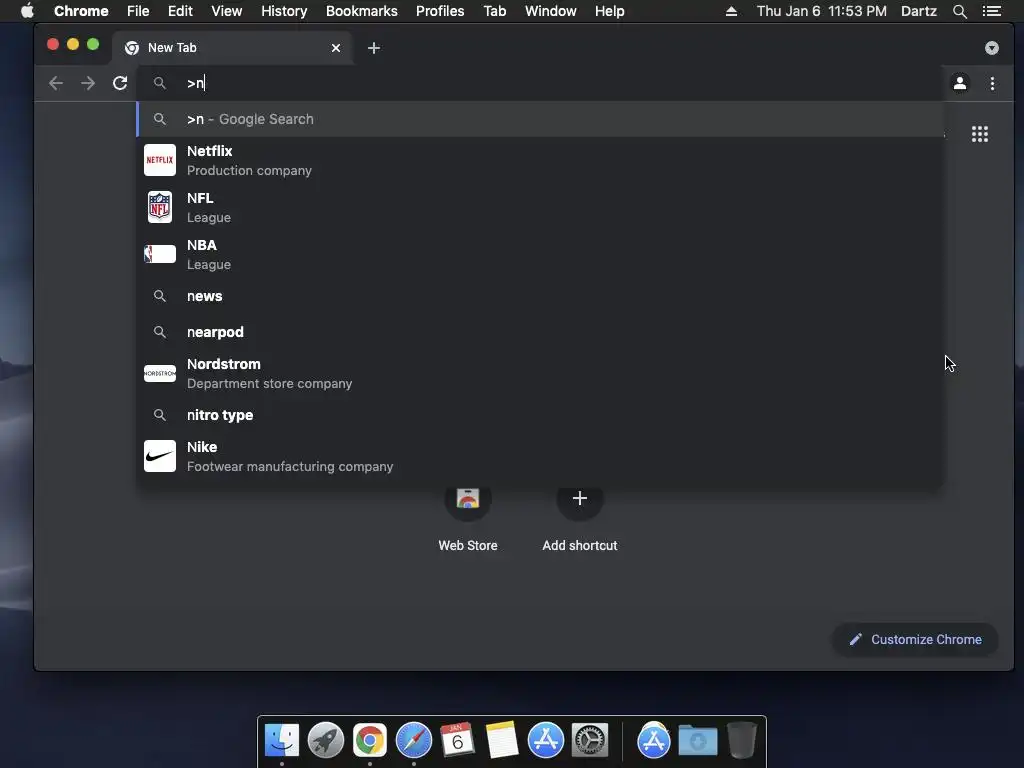Screen dimensions: 1024x768
Task: Open the notification center list icon
Action: (x=991, y=11)
